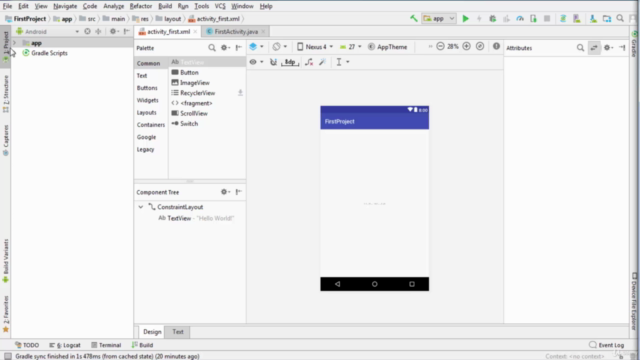Screen dimensions: 640x360
Task: Click the Infer Constraints magic wand icon
Action: point(323,62)
